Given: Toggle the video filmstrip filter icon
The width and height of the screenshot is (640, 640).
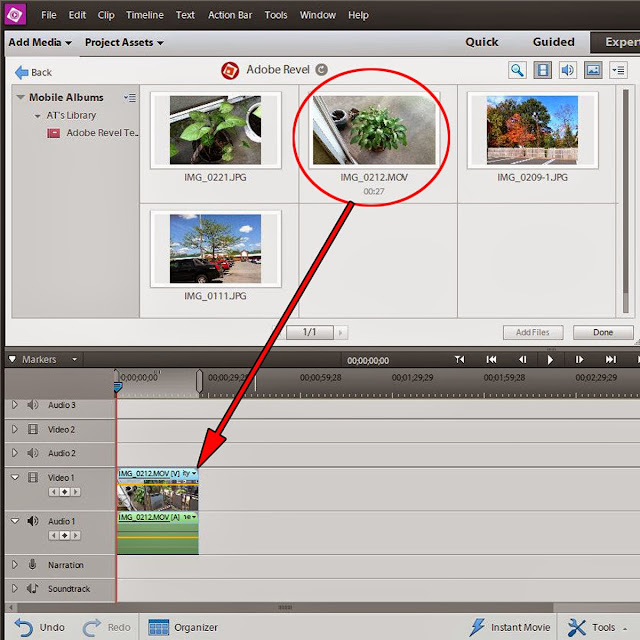Looking at the screenshot, I should coord(542,70).
